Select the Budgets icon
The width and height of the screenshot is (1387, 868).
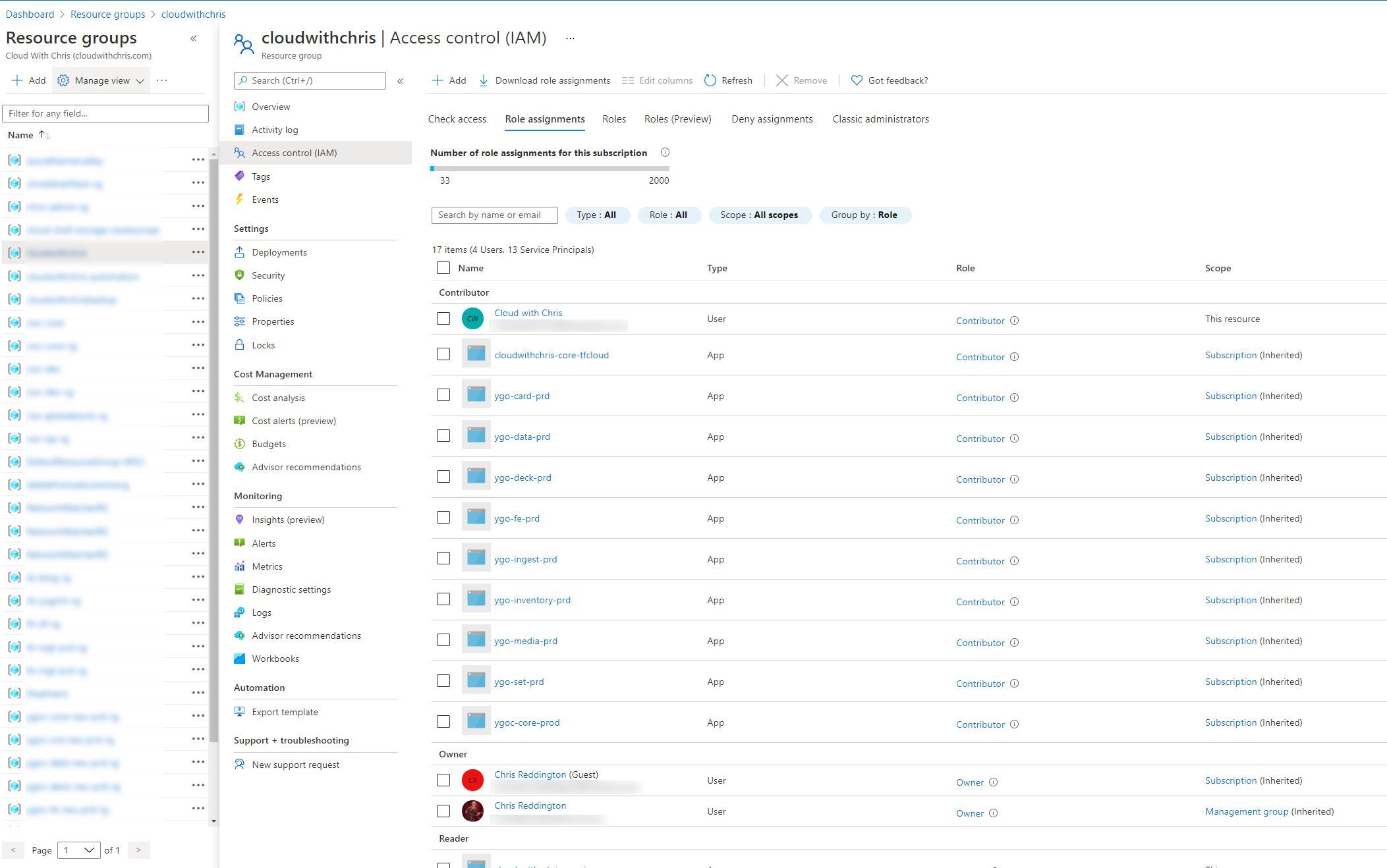pos(240,443)
